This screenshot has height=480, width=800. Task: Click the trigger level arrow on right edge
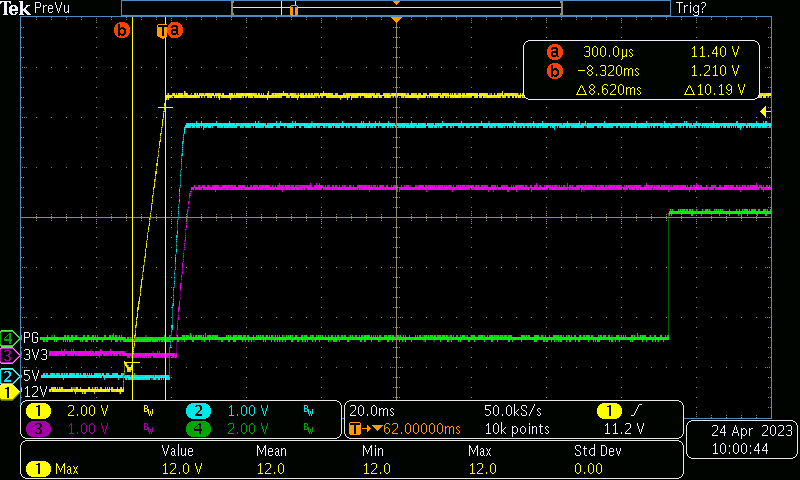tap(765, 110)
